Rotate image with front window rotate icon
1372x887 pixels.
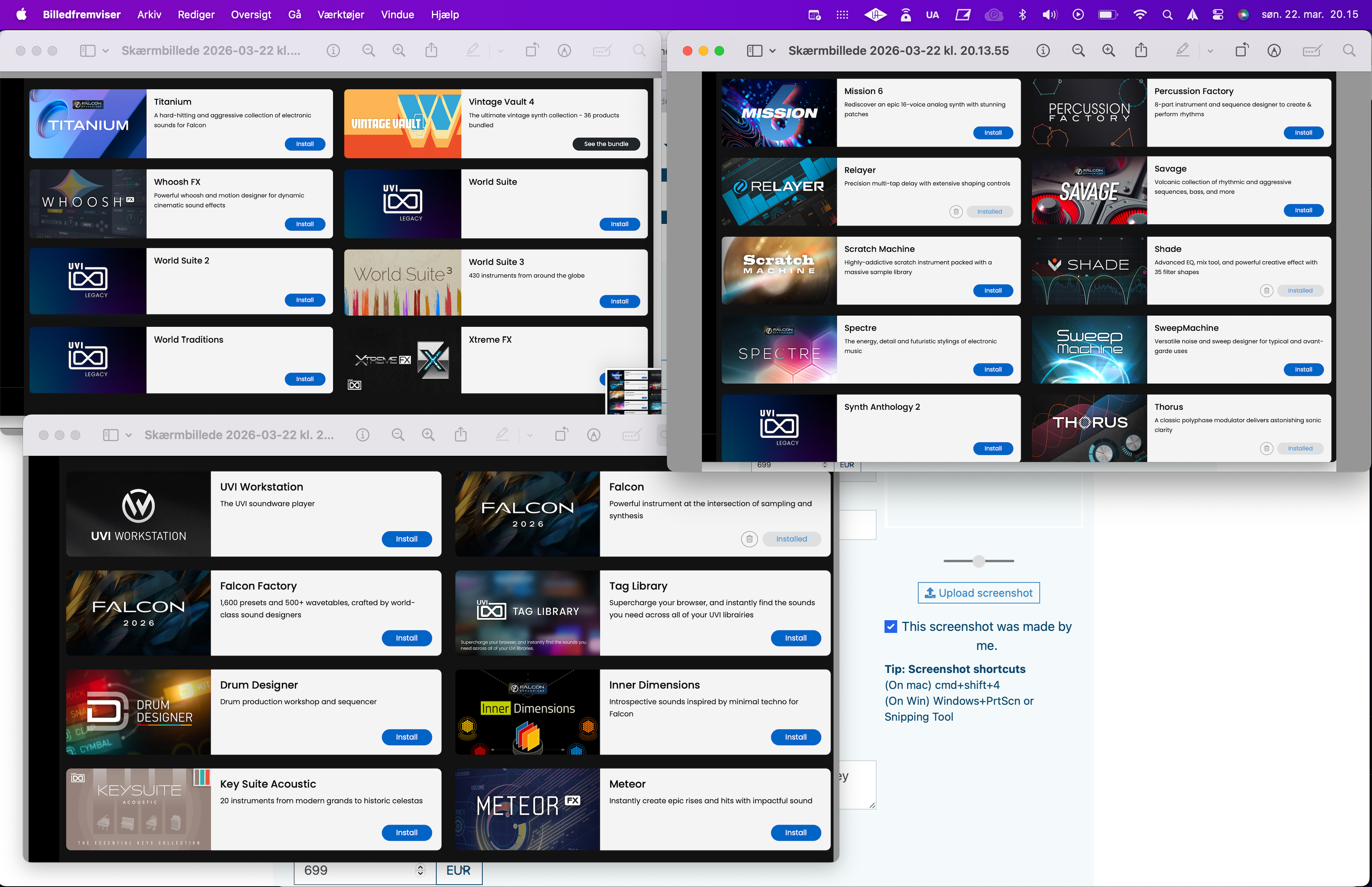pos(1242,51)
